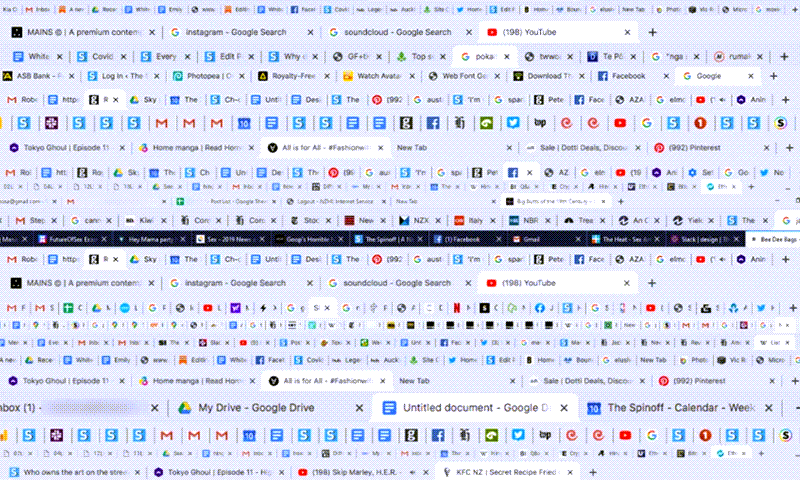Click the Slack icon on "Slack | design" tab
The image size is (800, 480).
pos(674,239)
